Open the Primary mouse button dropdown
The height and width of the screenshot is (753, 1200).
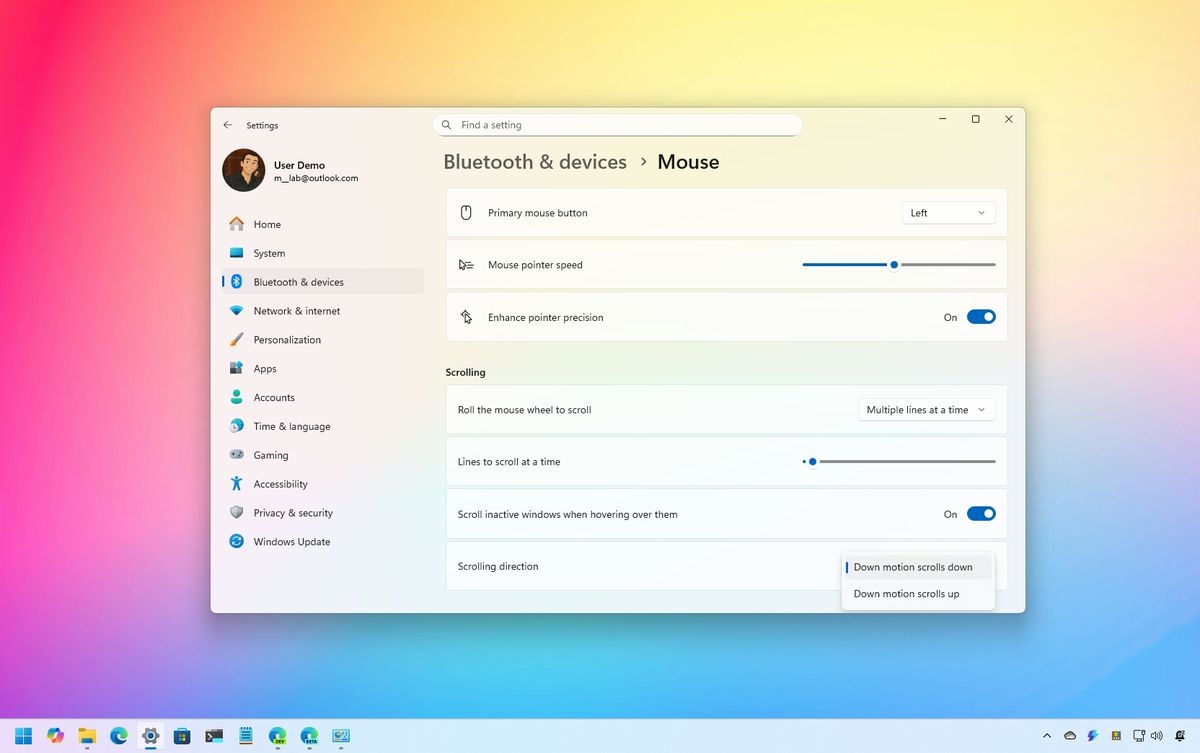(x=947, y=212)
